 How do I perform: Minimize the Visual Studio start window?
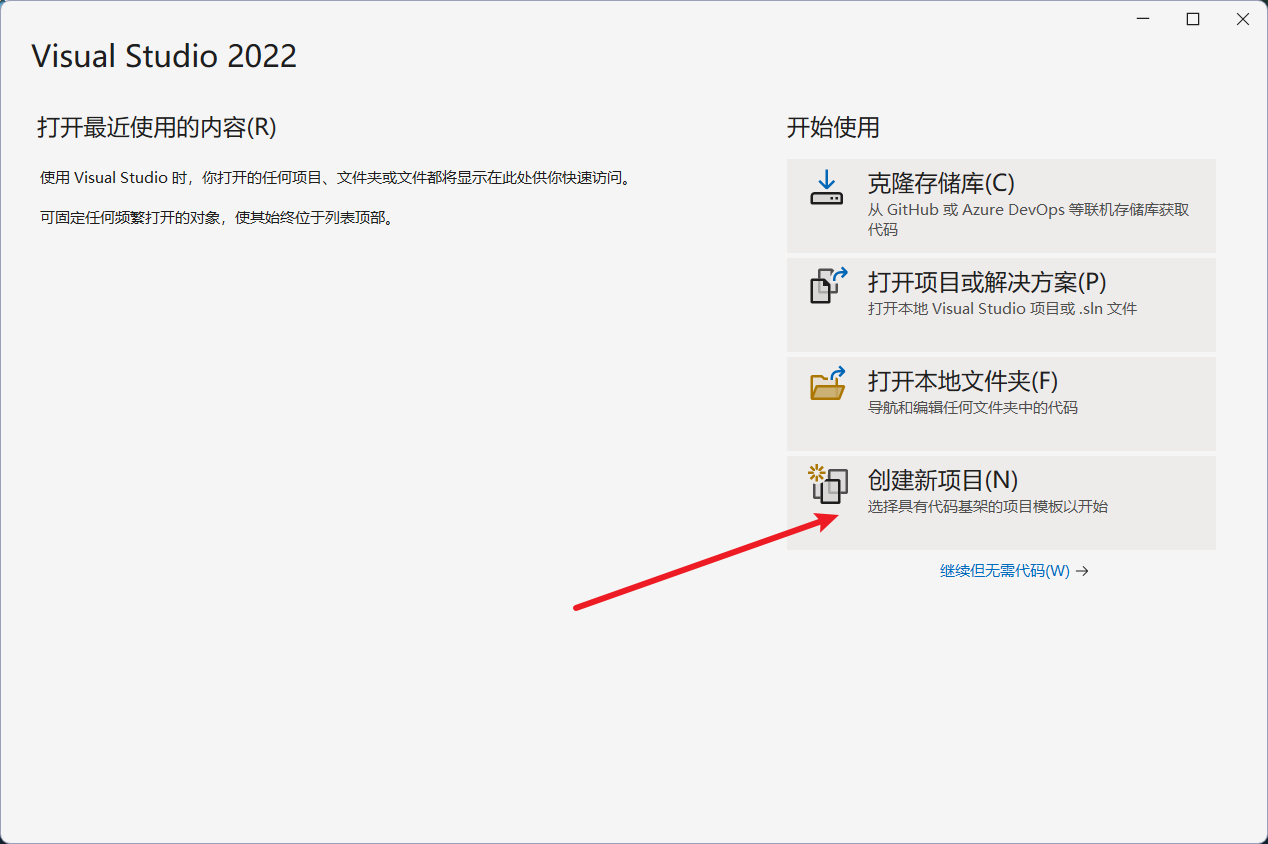pos(1142,19)
